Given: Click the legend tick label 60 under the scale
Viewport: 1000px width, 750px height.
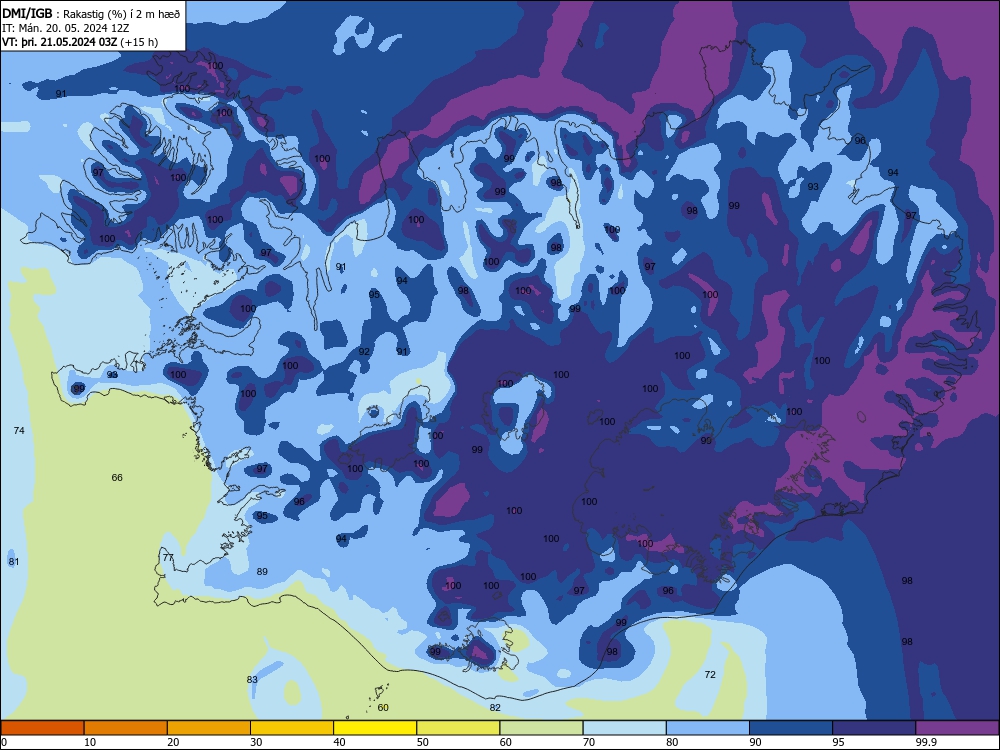Looking at the screenshot, I should pos(506,742).
